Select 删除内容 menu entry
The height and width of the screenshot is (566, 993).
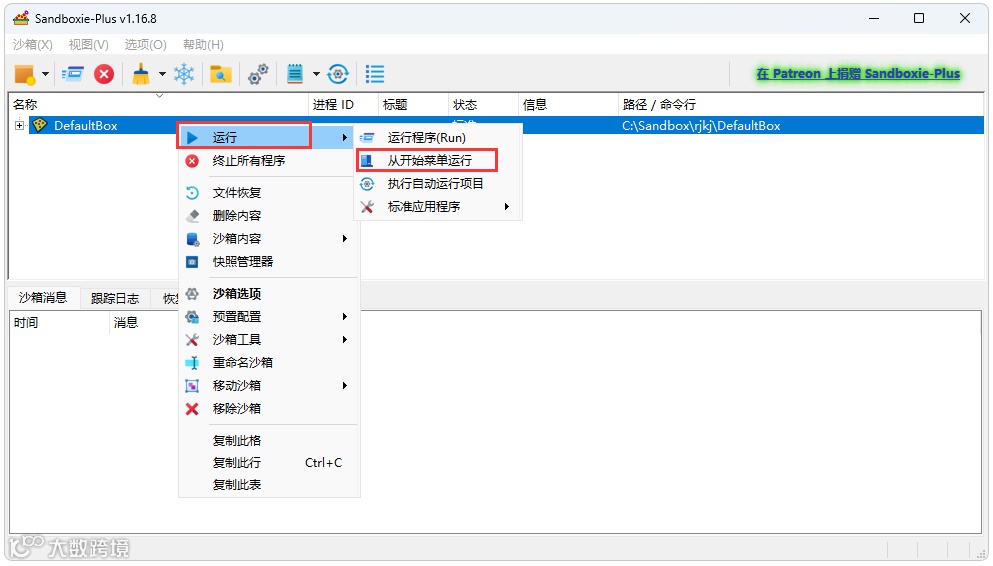click(x=269, y=215)
